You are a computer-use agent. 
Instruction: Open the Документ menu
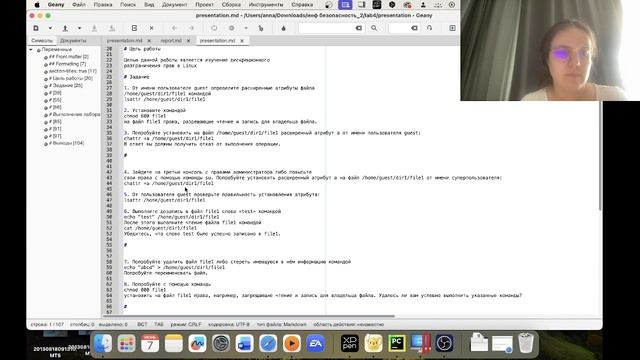(x=175, y=5)
